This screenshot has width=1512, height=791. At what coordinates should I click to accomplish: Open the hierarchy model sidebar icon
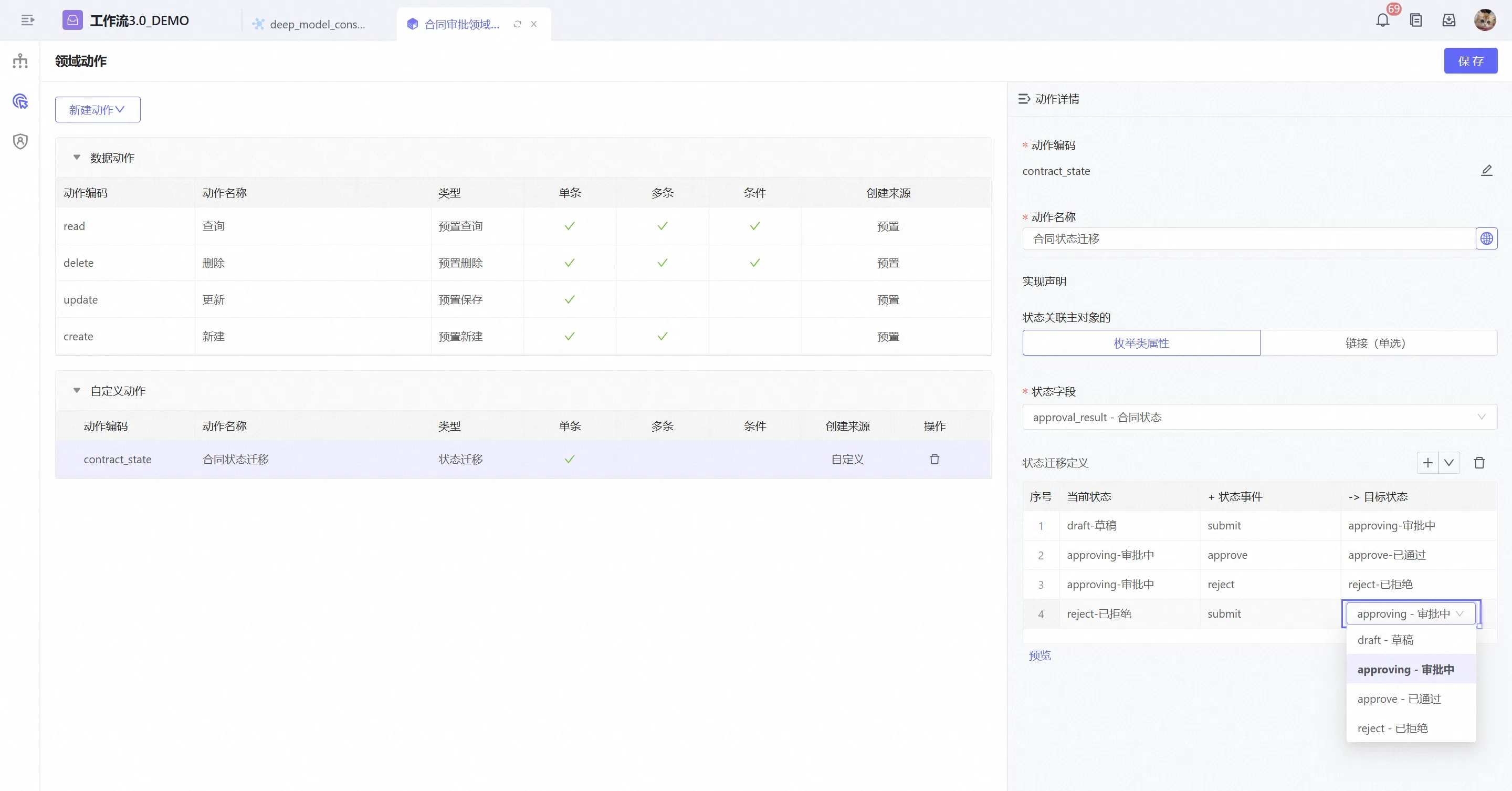pyautogui.click(x=20, y=60)
